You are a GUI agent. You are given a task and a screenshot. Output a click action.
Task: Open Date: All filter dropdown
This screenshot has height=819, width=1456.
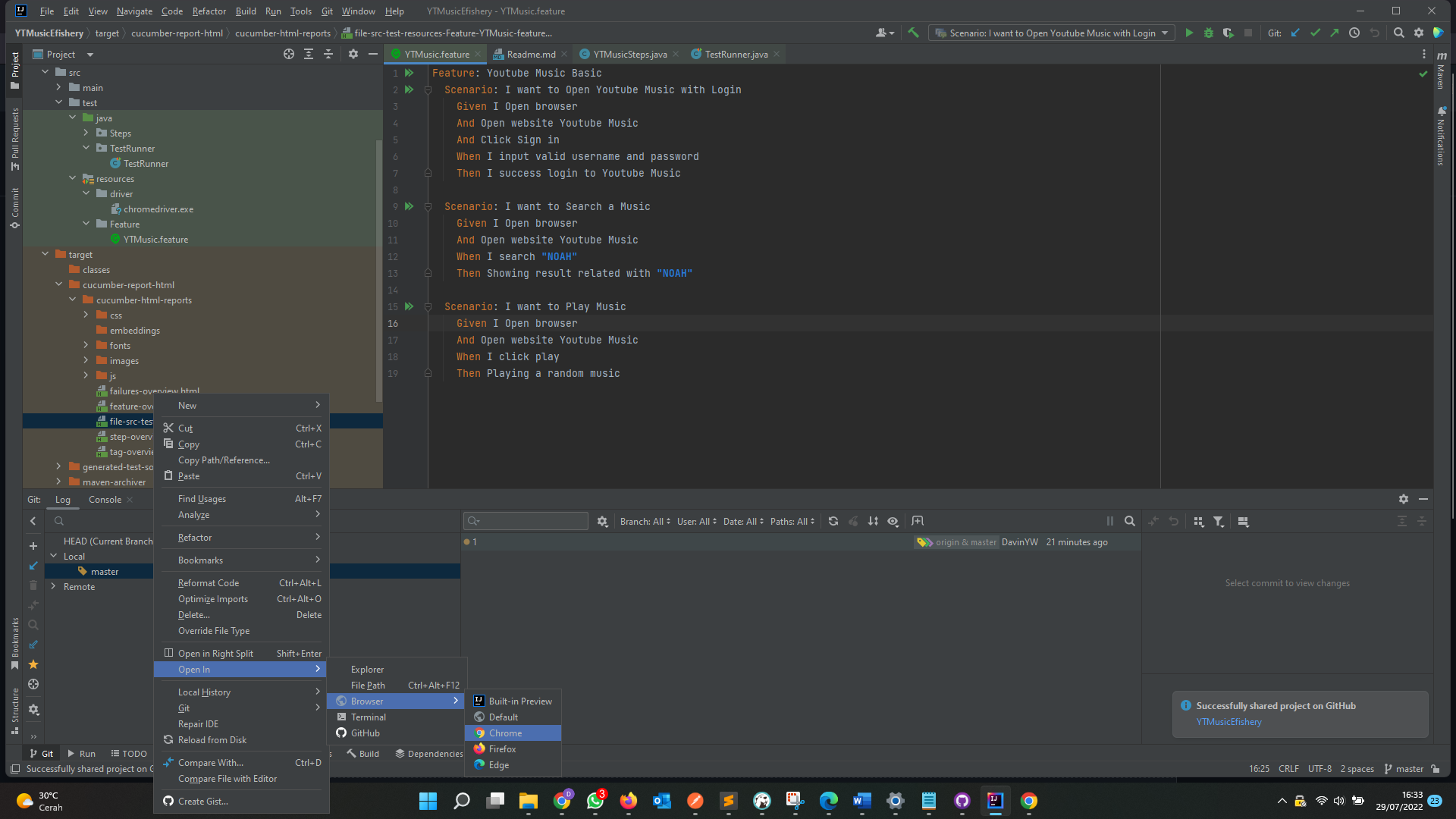(x=744, y=521)
